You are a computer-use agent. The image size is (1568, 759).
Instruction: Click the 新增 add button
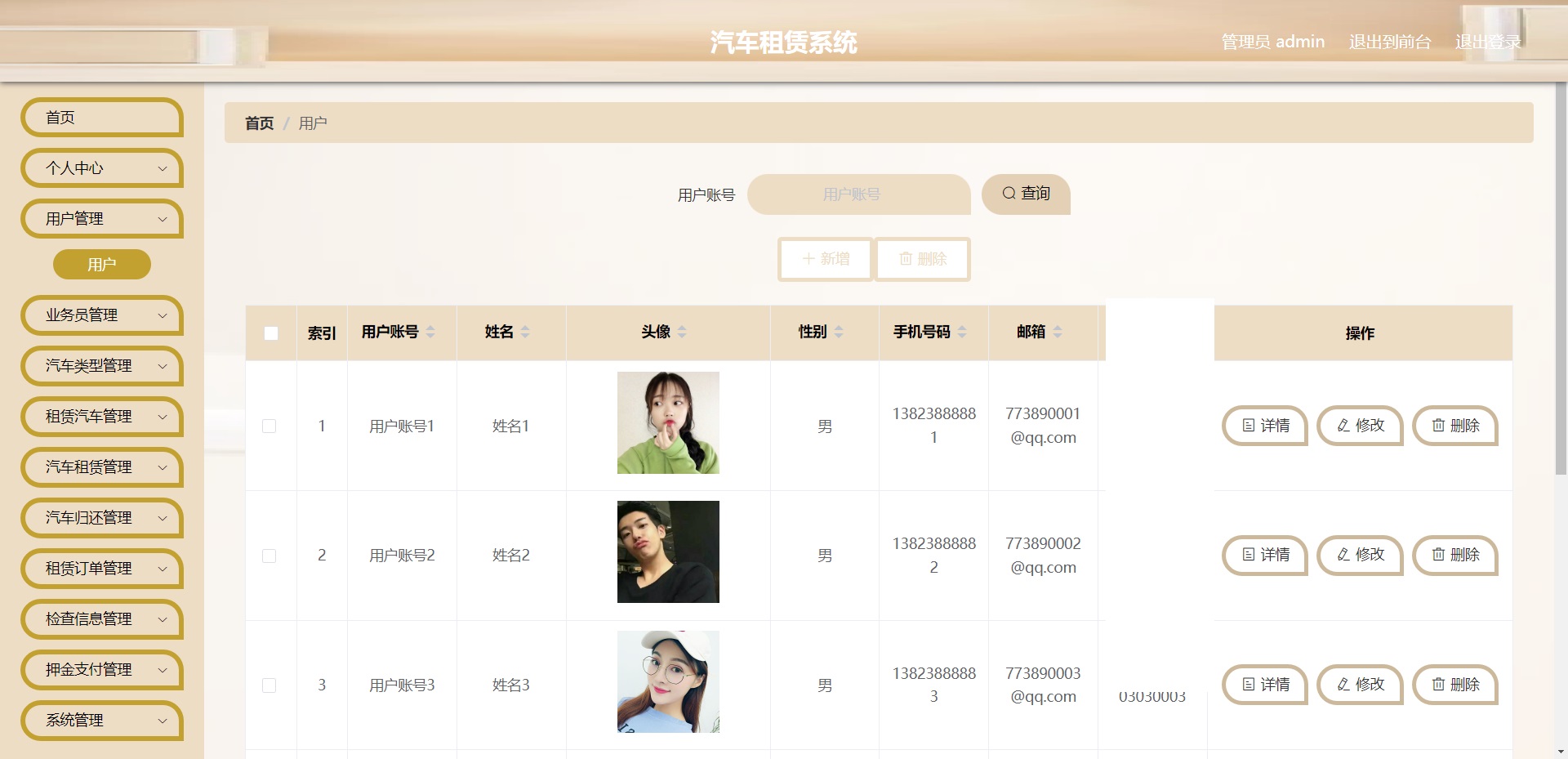click(826, 259)
